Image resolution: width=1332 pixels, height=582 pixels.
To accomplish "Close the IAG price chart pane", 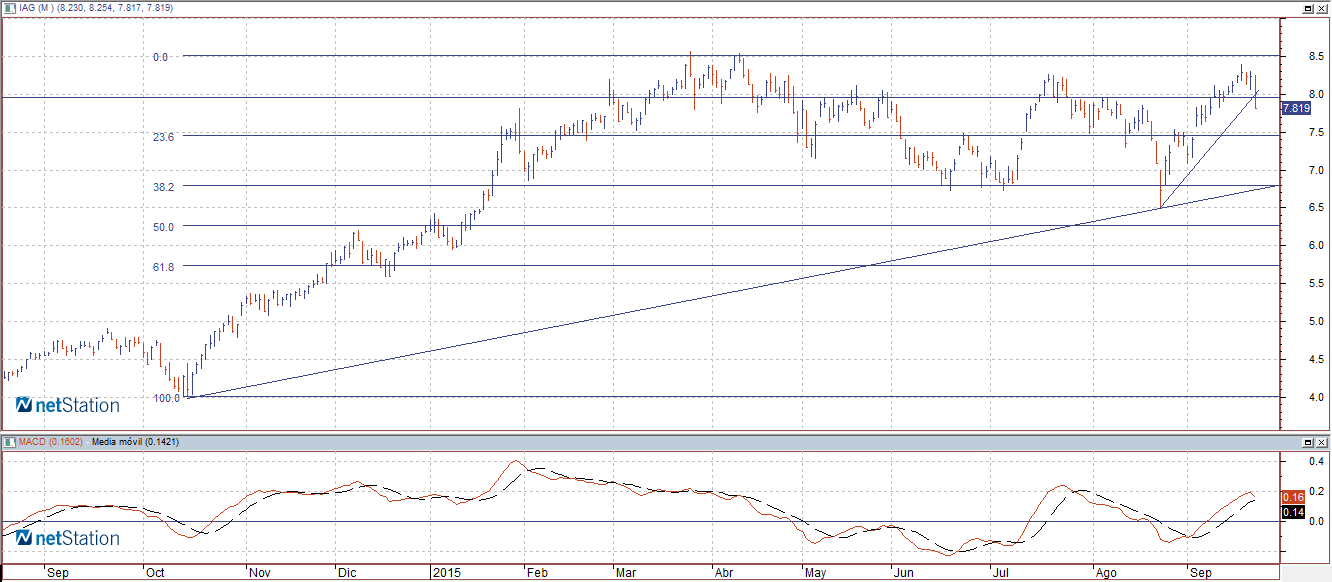I will click(1322, 7).
